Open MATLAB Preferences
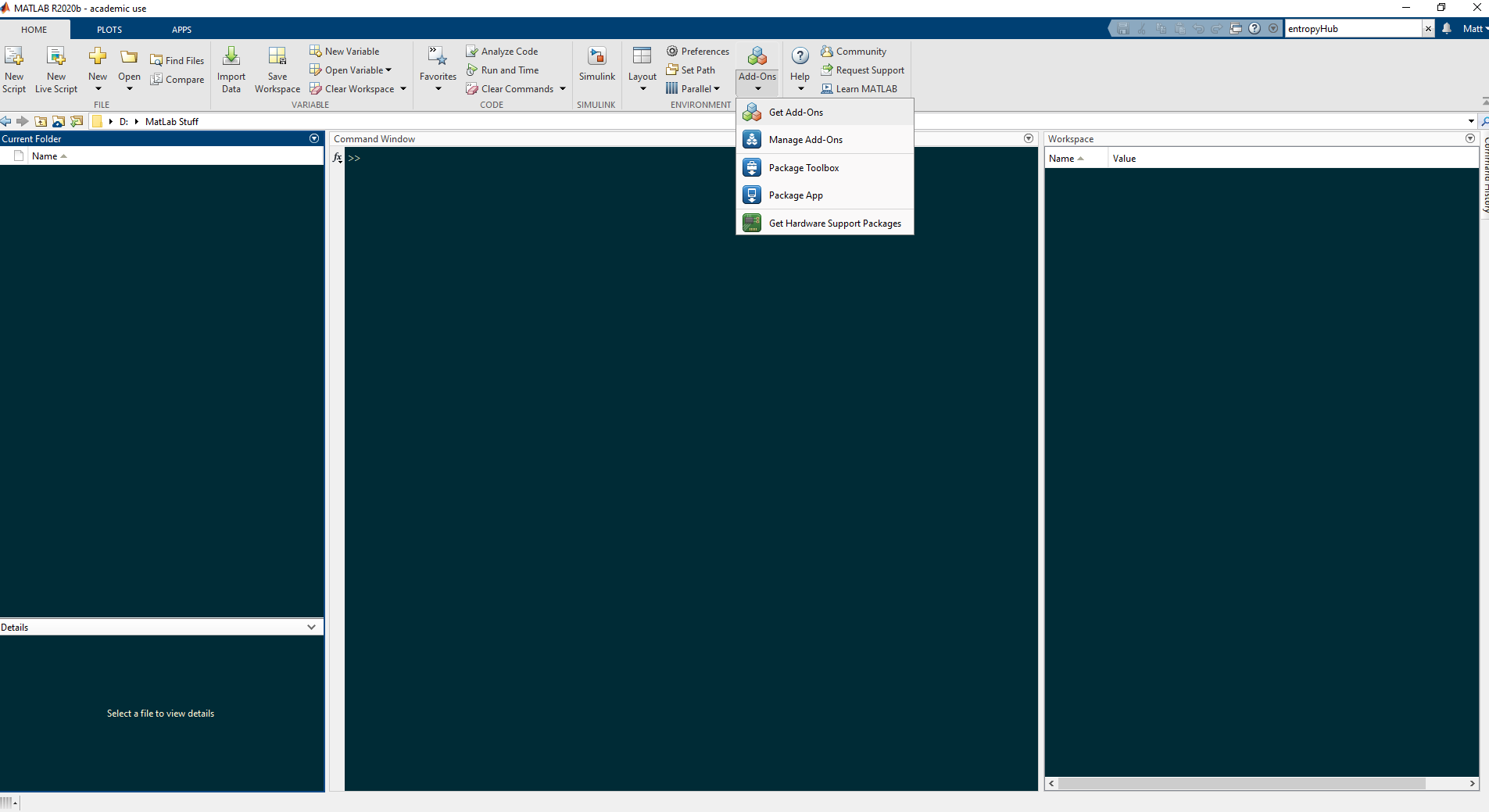The width and height of the screenshot is (1489, 812). [x=698, y=51]
